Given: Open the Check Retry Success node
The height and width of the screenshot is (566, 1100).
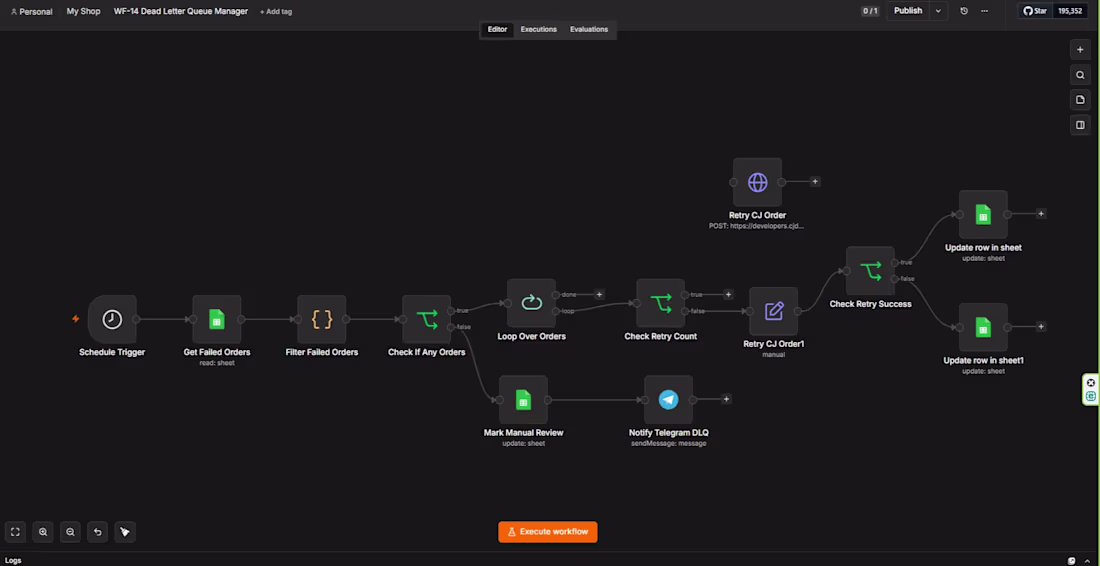Looking at the screenshot, I should click(x=871, y=271).
